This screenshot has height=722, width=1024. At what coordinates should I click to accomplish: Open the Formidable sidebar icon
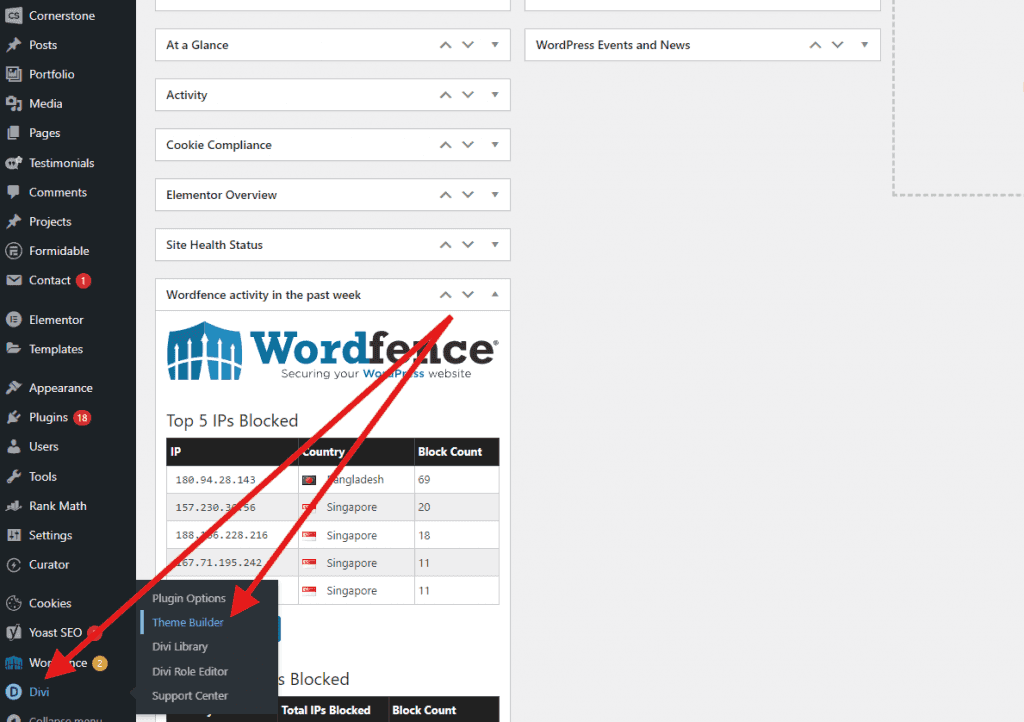(x=14, y=250)
